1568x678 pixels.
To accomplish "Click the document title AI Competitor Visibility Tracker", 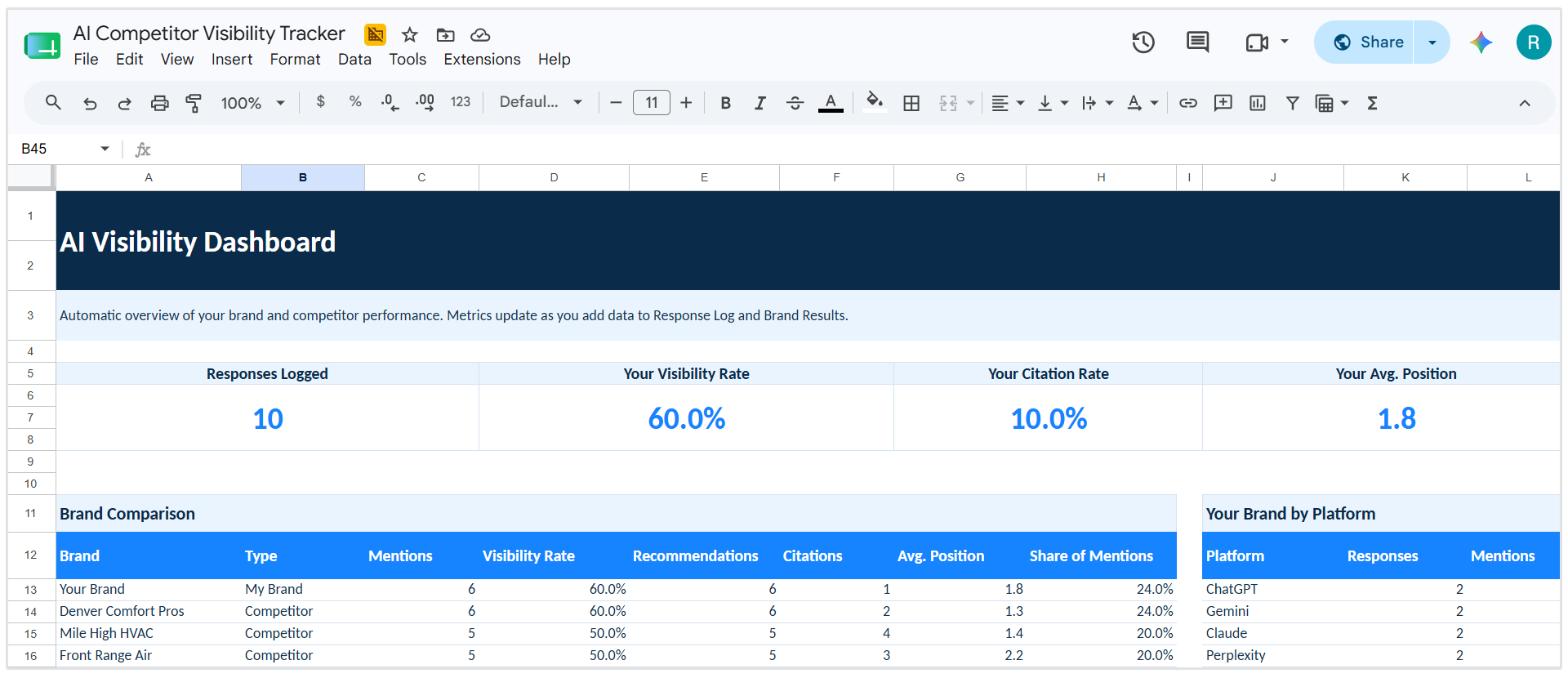I will pos(209,33).
